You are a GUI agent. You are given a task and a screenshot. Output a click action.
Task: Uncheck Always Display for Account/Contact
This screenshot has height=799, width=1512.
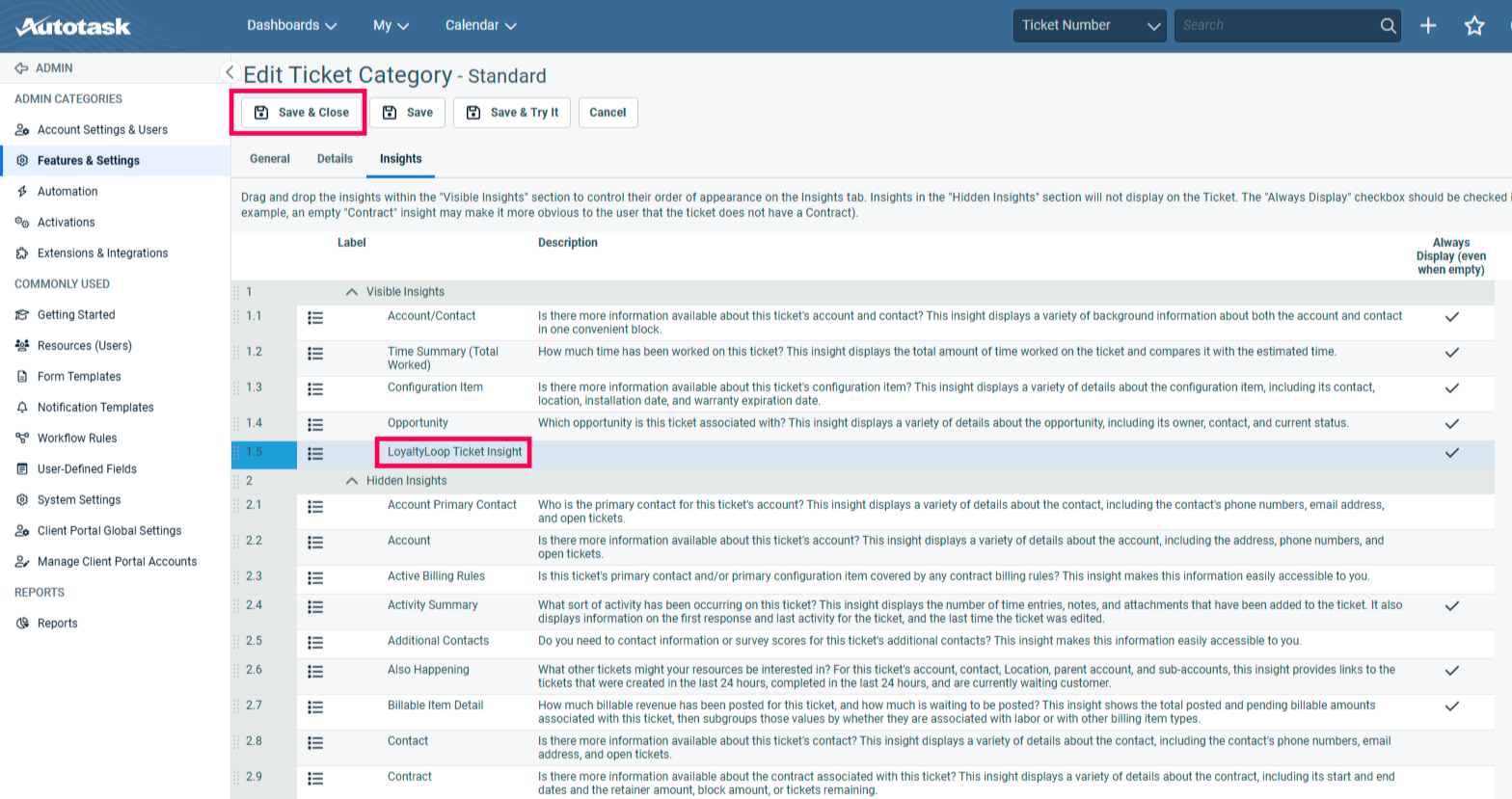tap(1451, 317)
